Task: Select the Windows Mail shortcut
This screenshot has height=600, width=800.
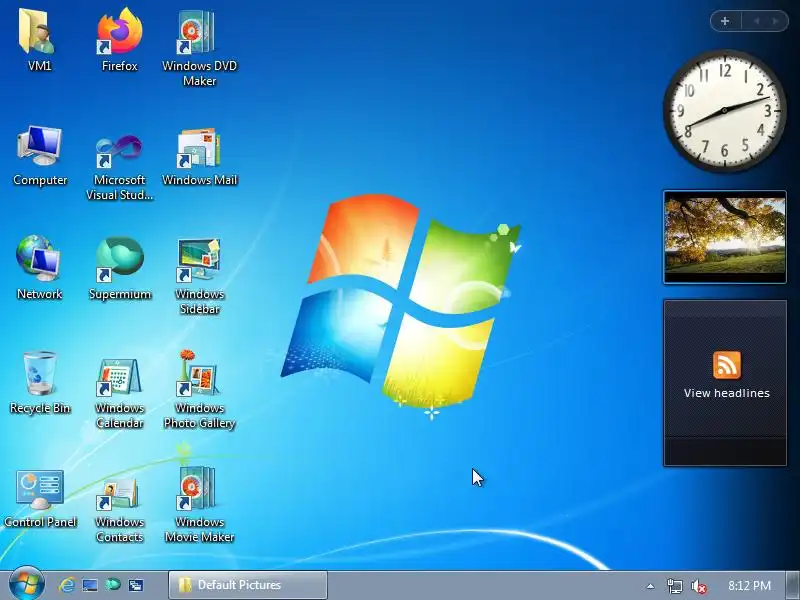Action: click(x=199, y=157)
